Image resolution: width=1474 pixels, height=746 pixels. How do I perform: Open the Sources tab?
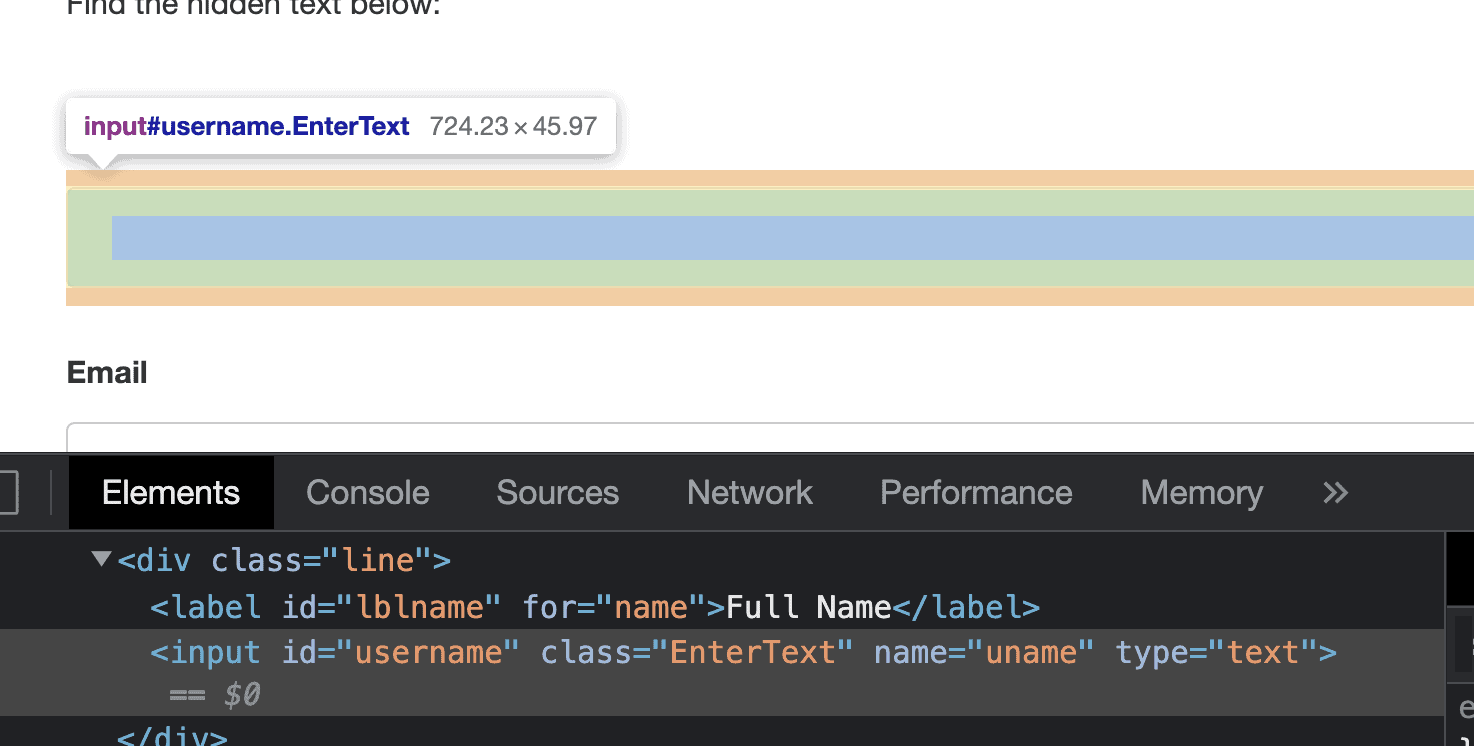point(556,492)
